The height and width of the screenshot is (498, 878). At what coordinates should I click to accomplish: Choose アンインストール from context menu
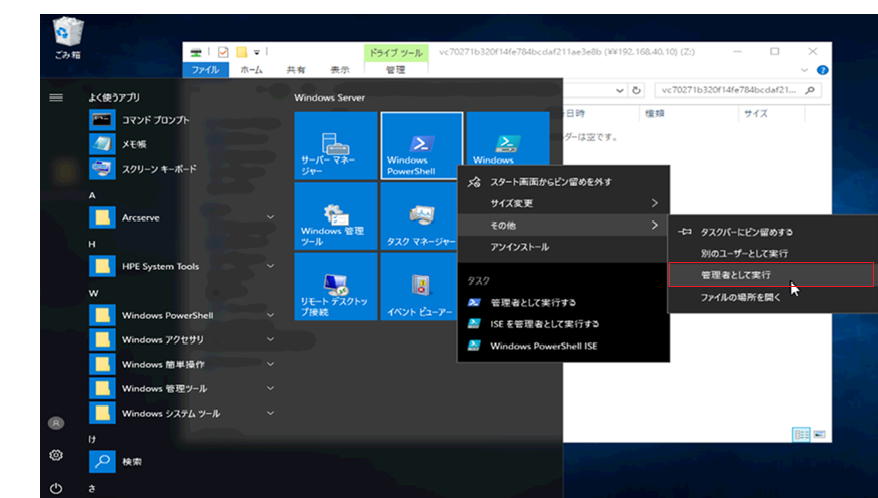tap(563, 246)
